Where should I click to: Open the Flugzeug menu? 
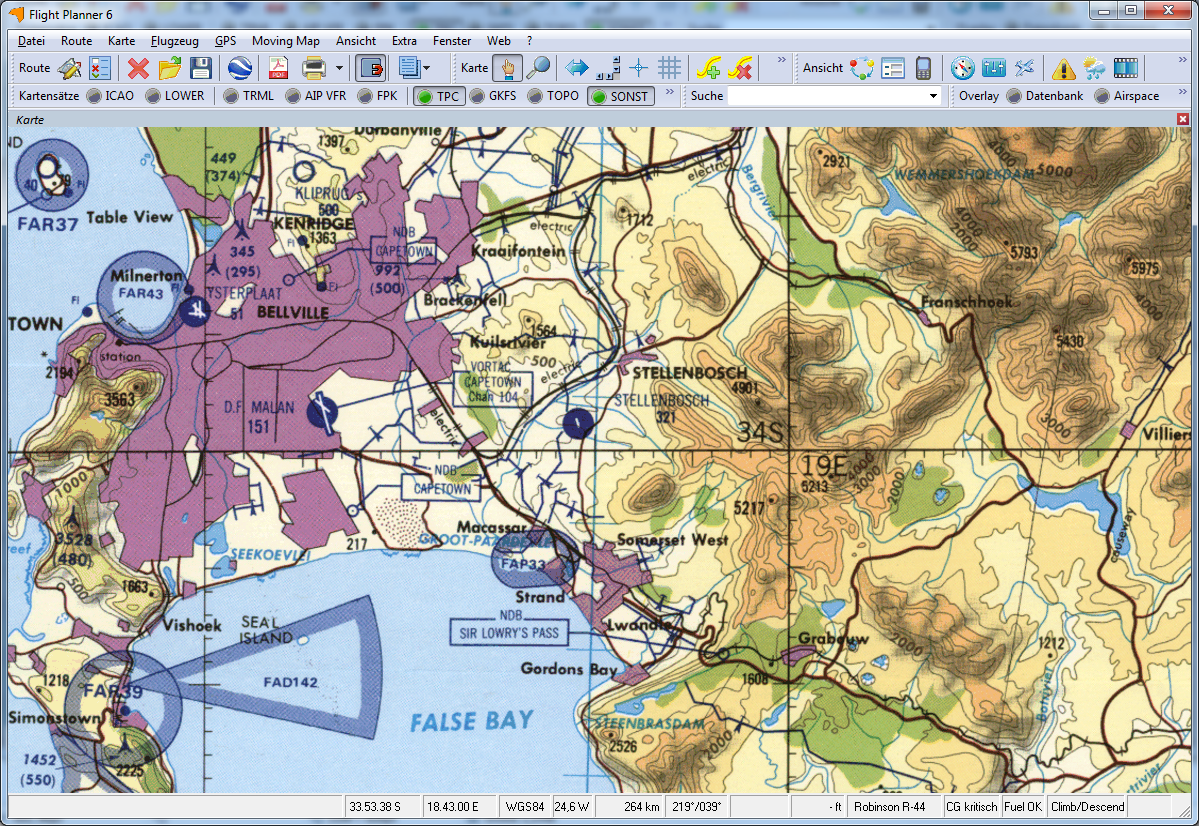click(174, 41)
